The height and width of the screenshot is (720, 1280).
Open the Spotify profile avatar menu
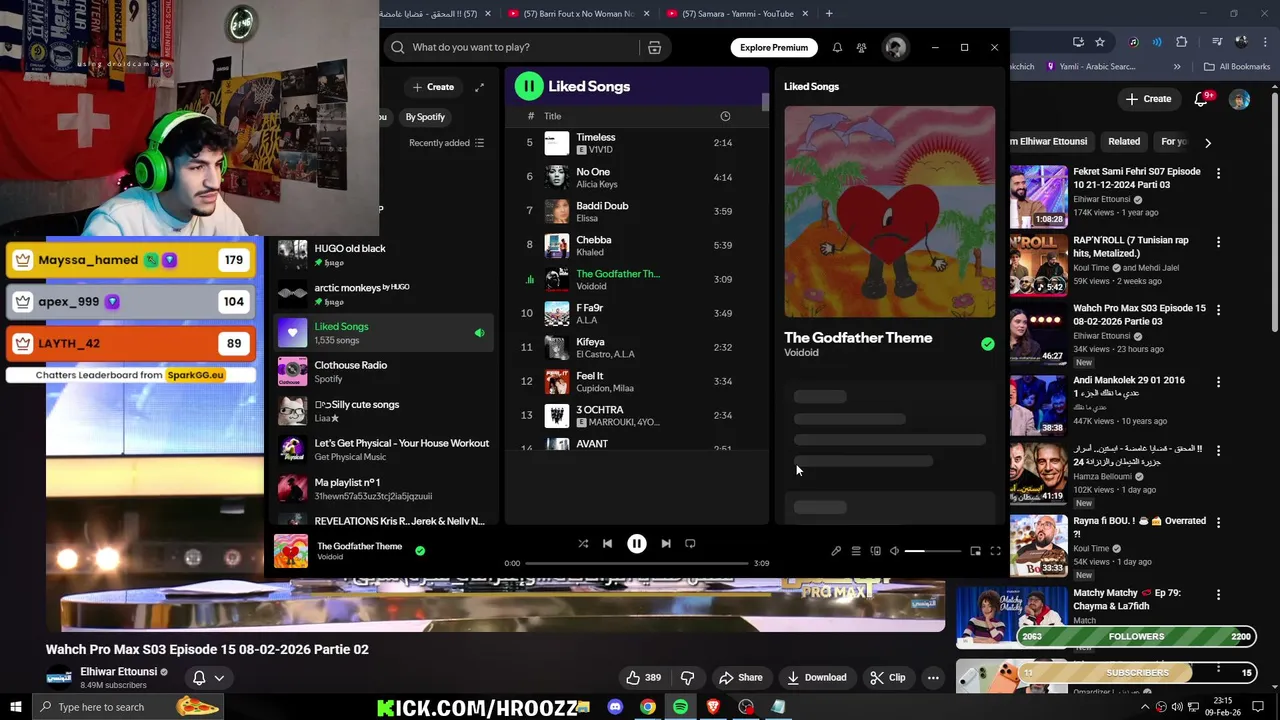[895, 47]
